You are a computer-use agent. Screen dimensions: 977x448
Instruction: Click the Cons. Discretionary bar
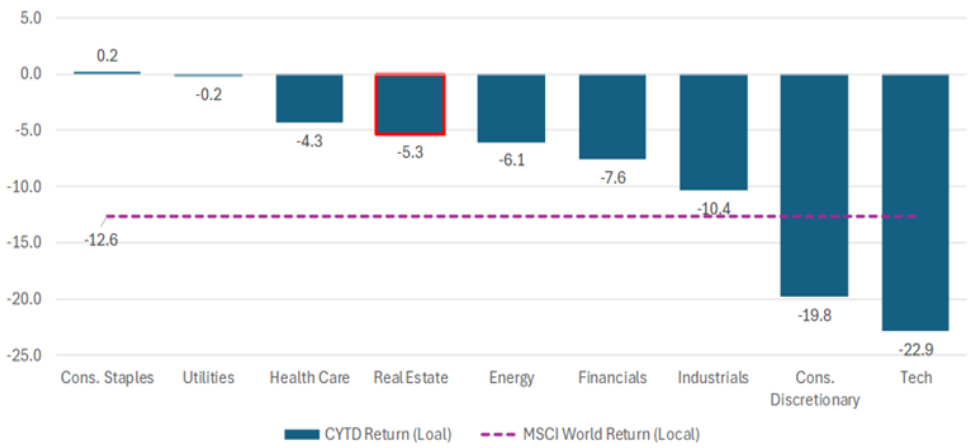(814, 185)
